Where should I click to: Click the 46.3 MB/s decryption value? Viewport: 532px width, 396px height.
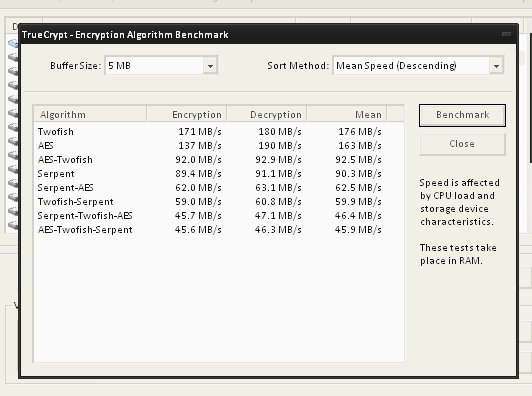click(279, 230)
